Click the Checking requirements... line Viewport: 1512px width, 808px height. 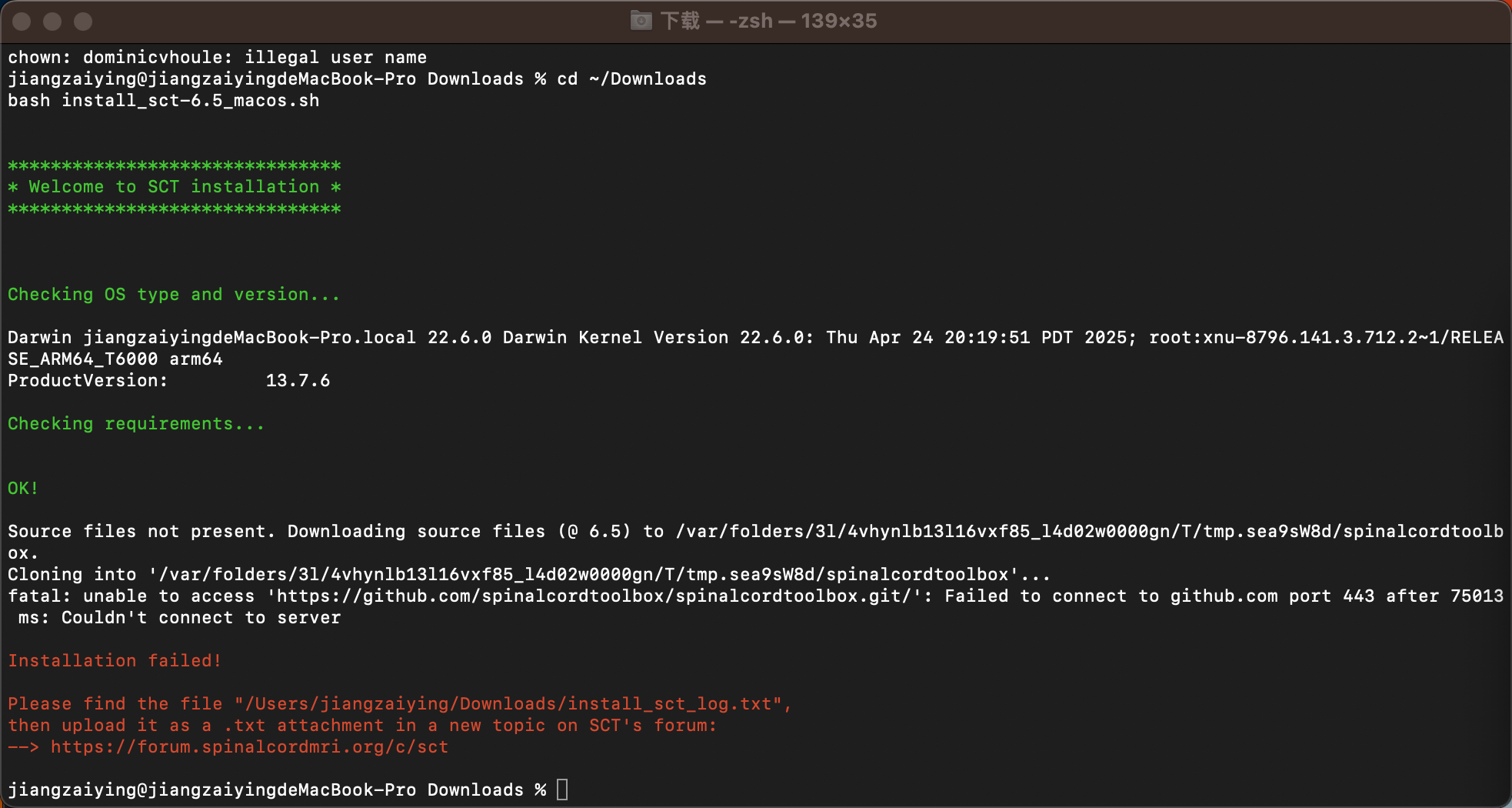[136, 424]
